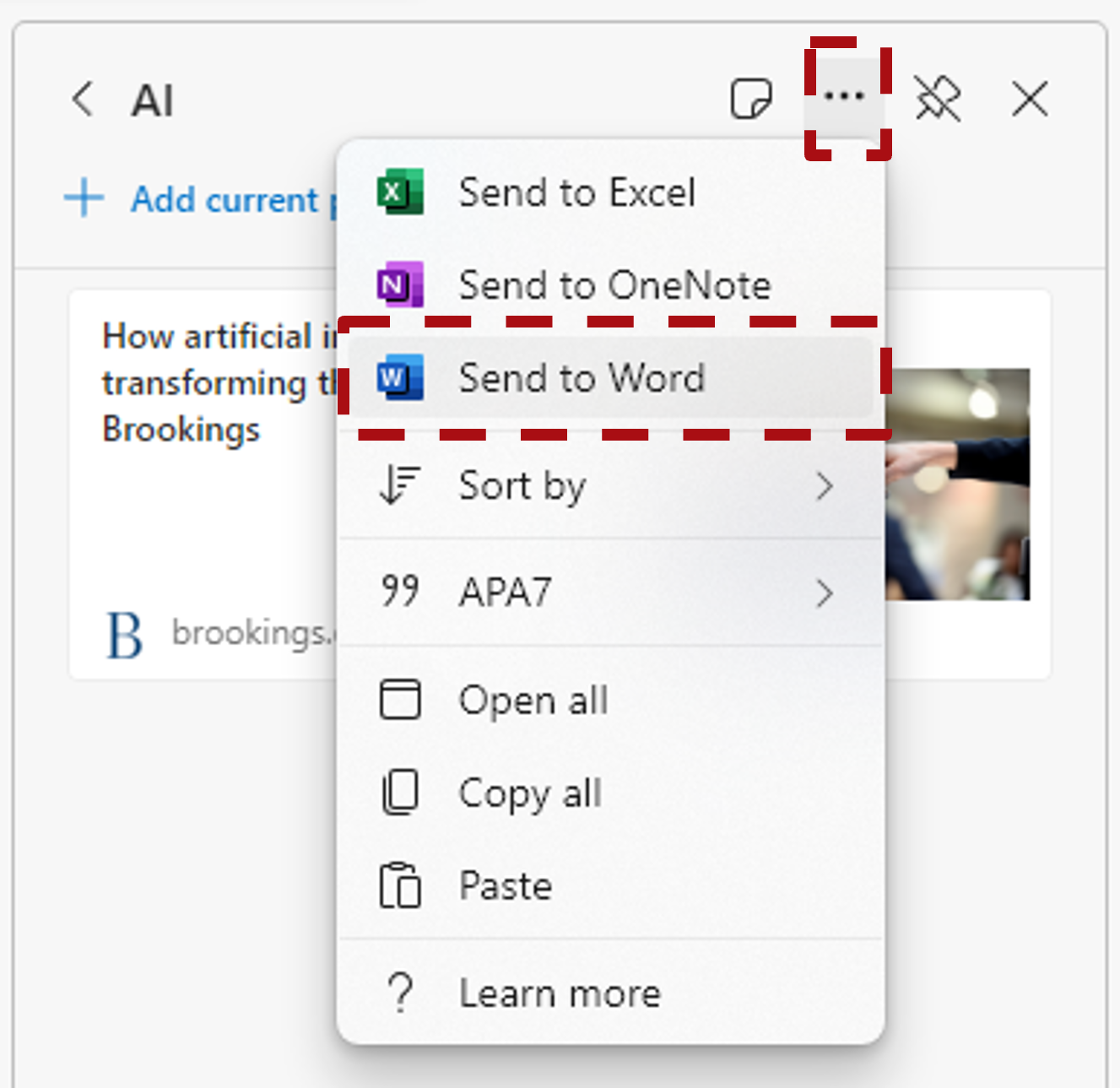Go back with the arrow beside AI
1120x1088 pixels.
point(83,100)
